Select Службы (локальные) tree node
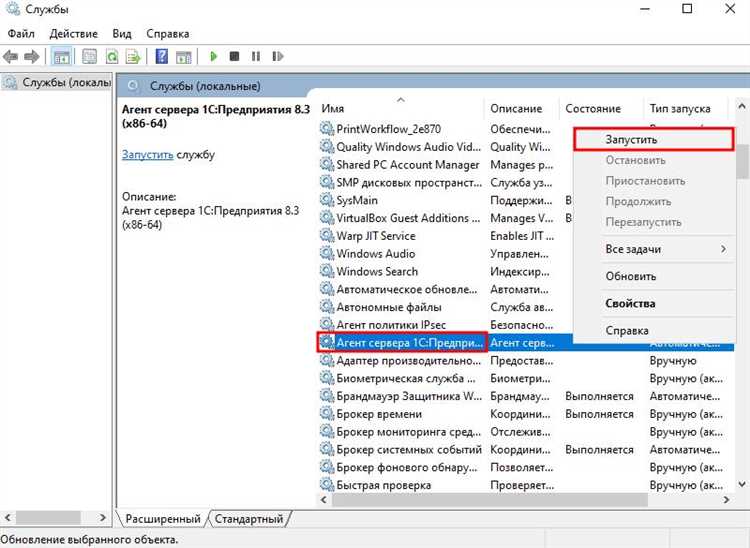Image resolution: width=750 pixels, height=548 pixels. click(58, 83)
